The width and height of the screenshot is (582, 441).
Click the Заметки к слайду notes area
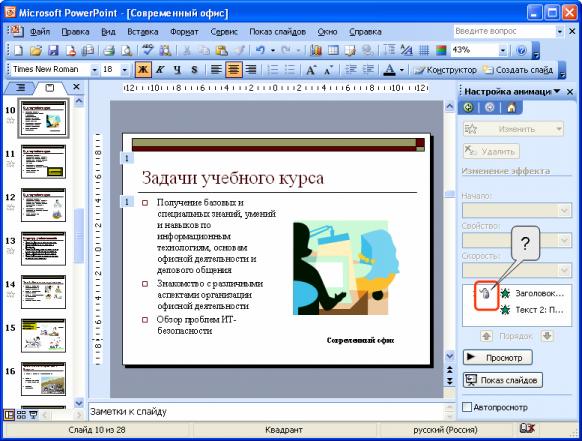click(266, 412)
